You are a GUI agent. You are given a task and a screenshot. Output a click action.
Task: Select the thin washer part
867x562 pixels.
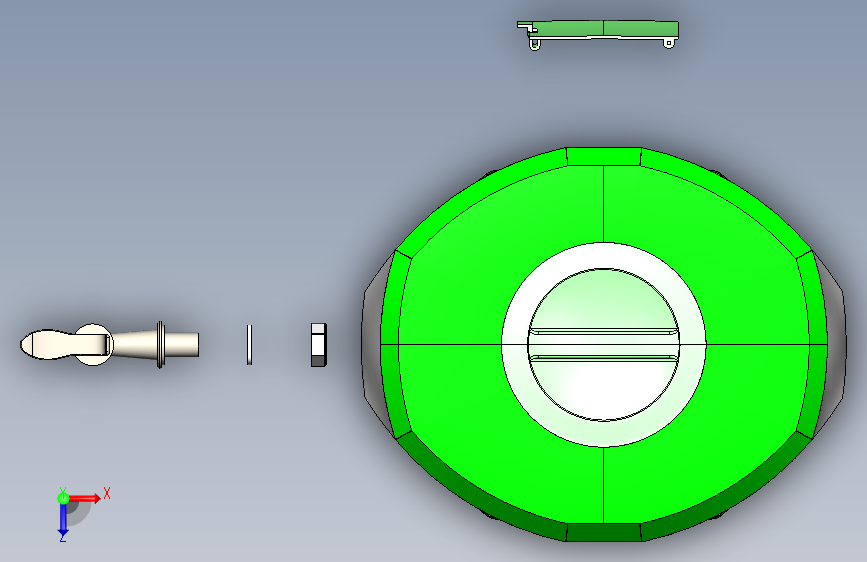[249, 345]
